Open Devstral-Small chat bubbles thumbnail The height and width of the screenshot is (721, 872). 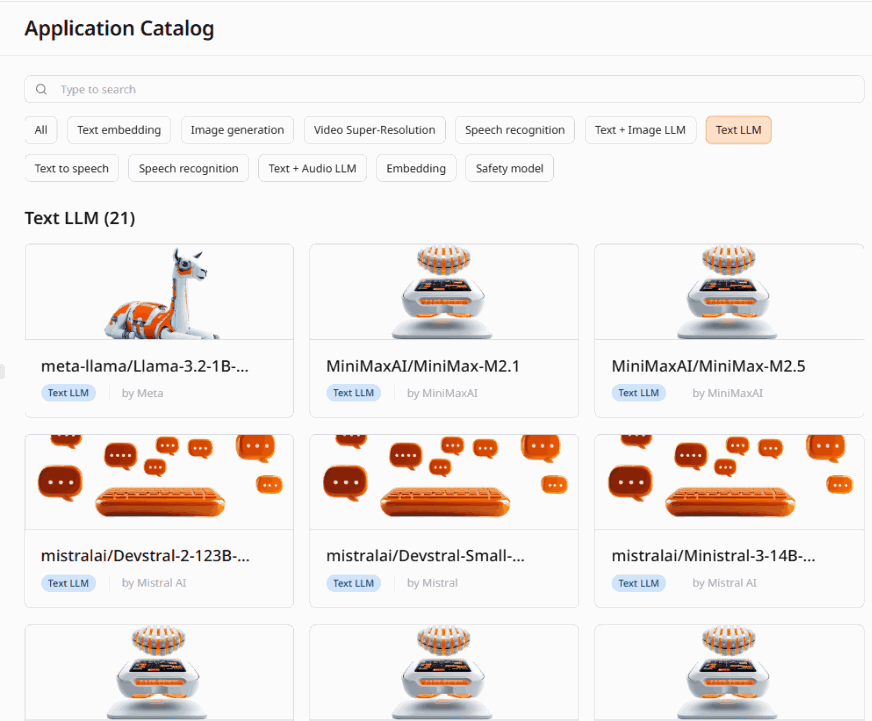[444, 482]
